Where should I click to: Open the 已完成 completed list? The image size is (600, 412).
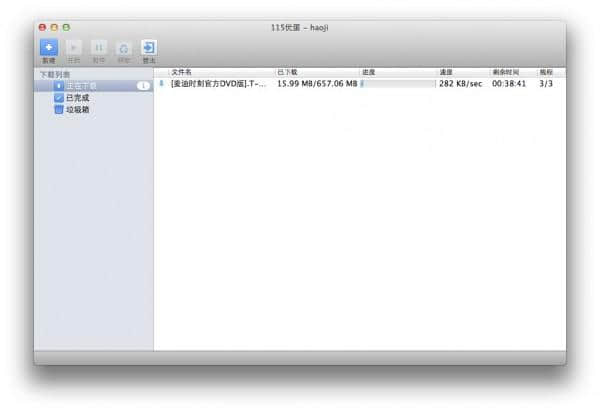78,98
